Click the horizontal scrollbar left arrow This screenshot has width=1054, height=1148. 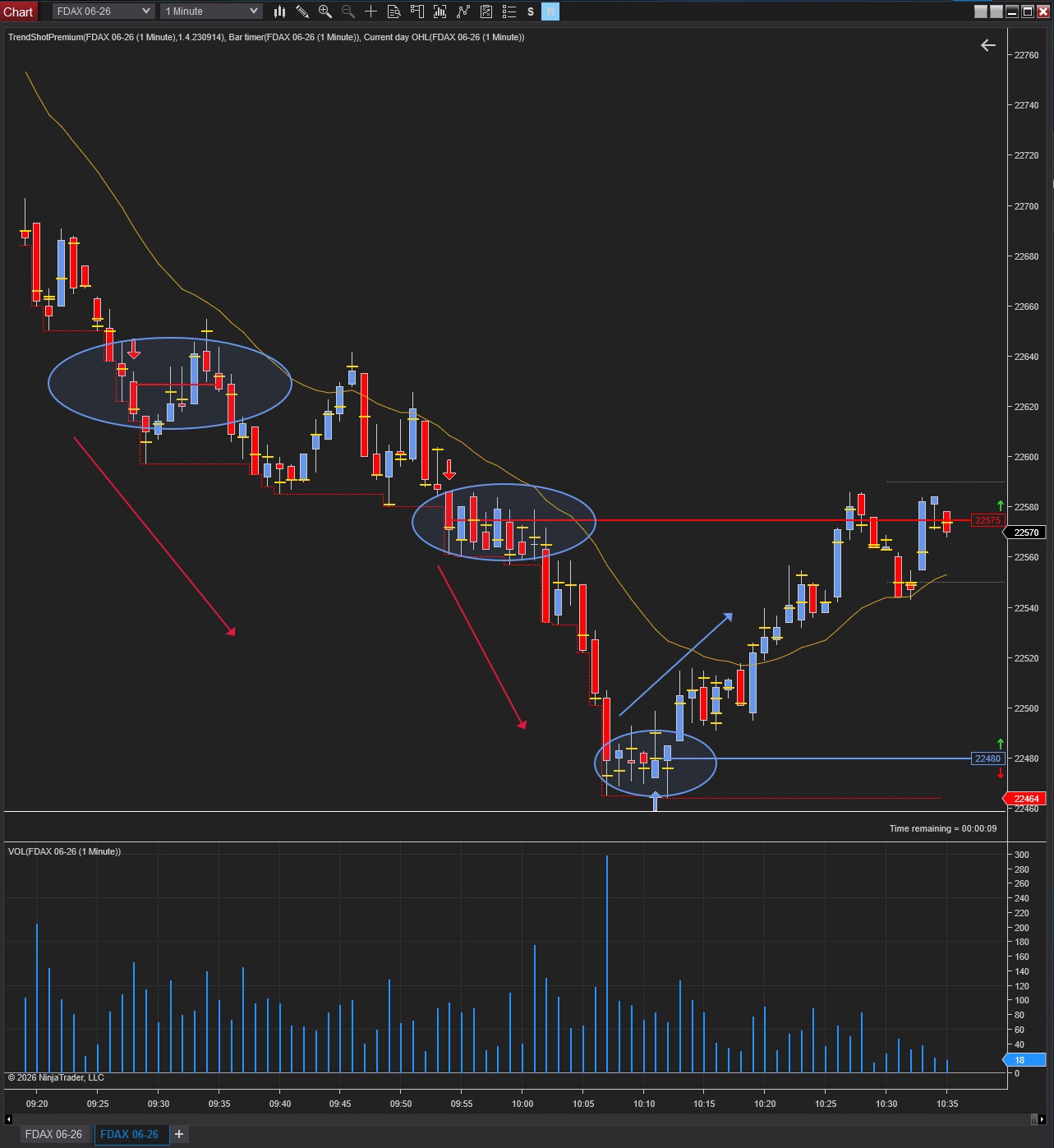(x=8, y=1118)
